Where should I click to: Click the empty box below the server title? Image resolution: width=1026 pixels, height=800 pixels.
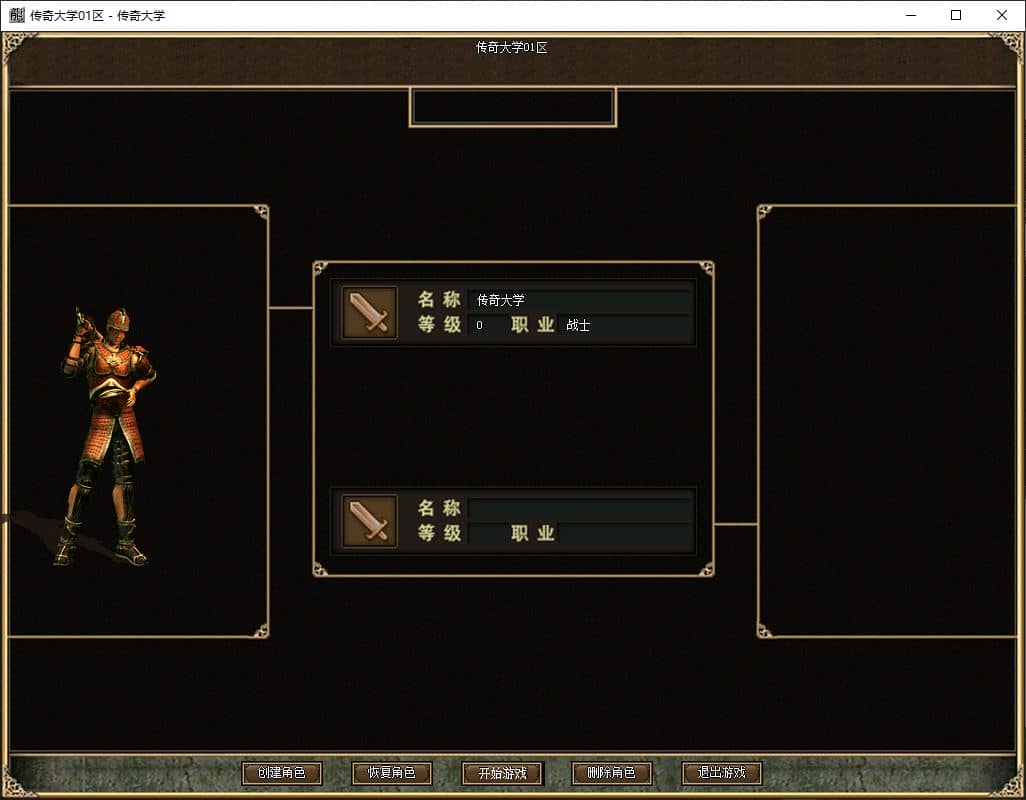pyautogui.click(x=513, y=107)
